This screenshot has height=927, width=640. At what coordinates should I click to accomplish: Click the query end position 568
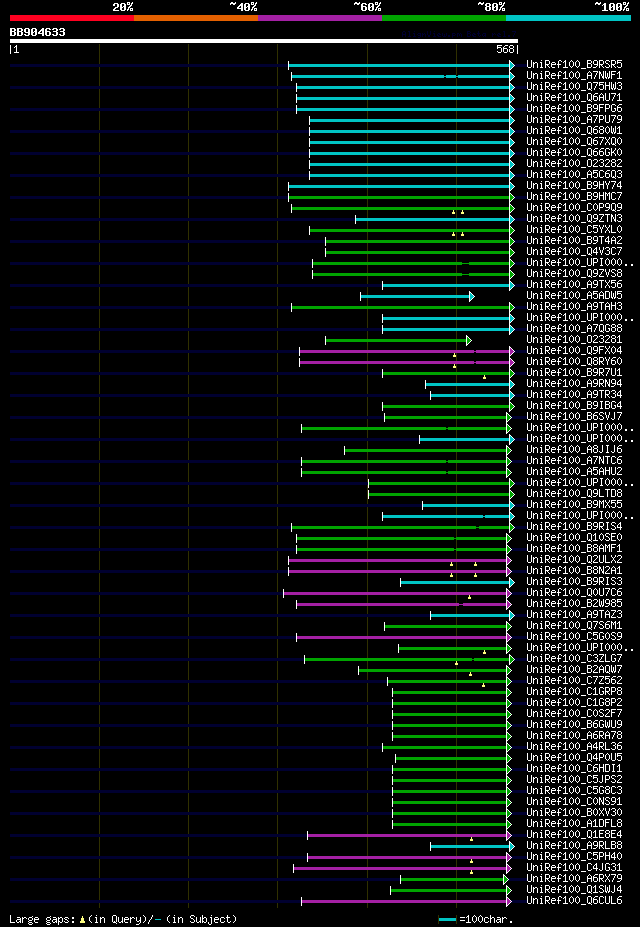coord(505,50)
